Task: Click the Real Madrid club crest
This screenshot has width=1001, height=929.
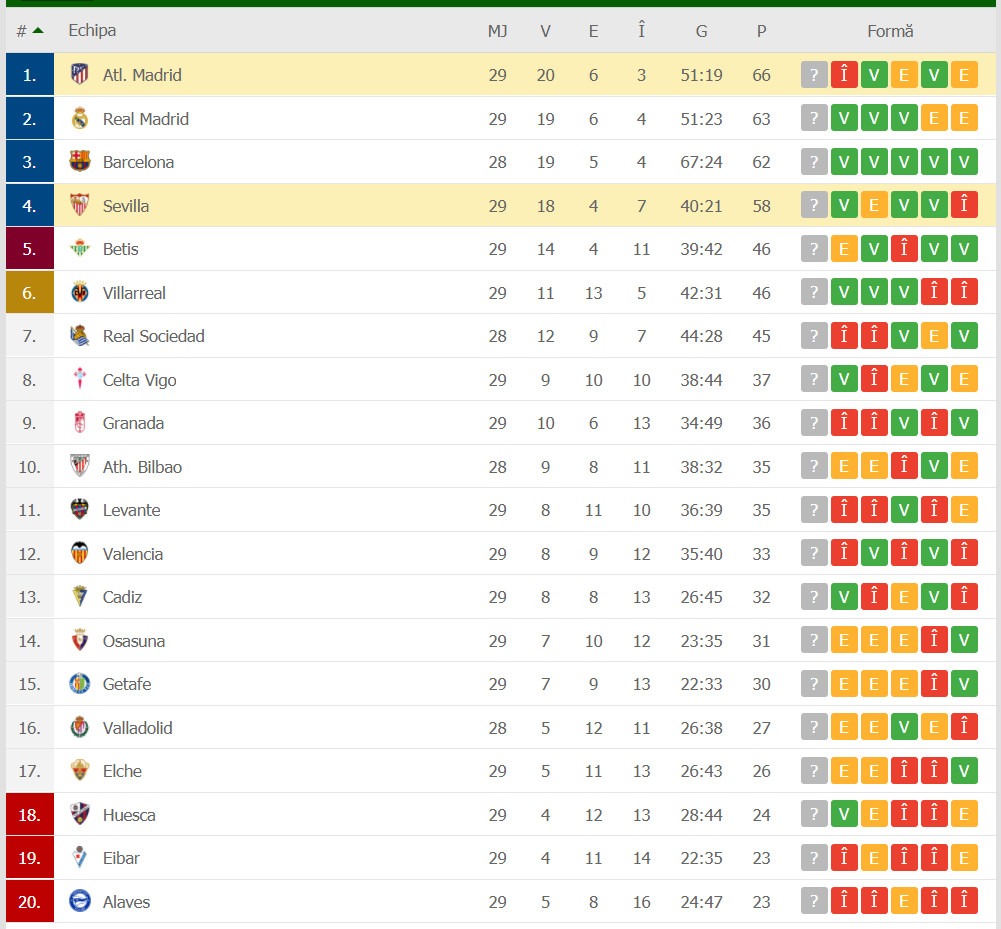Action: [x=80, y=118]
